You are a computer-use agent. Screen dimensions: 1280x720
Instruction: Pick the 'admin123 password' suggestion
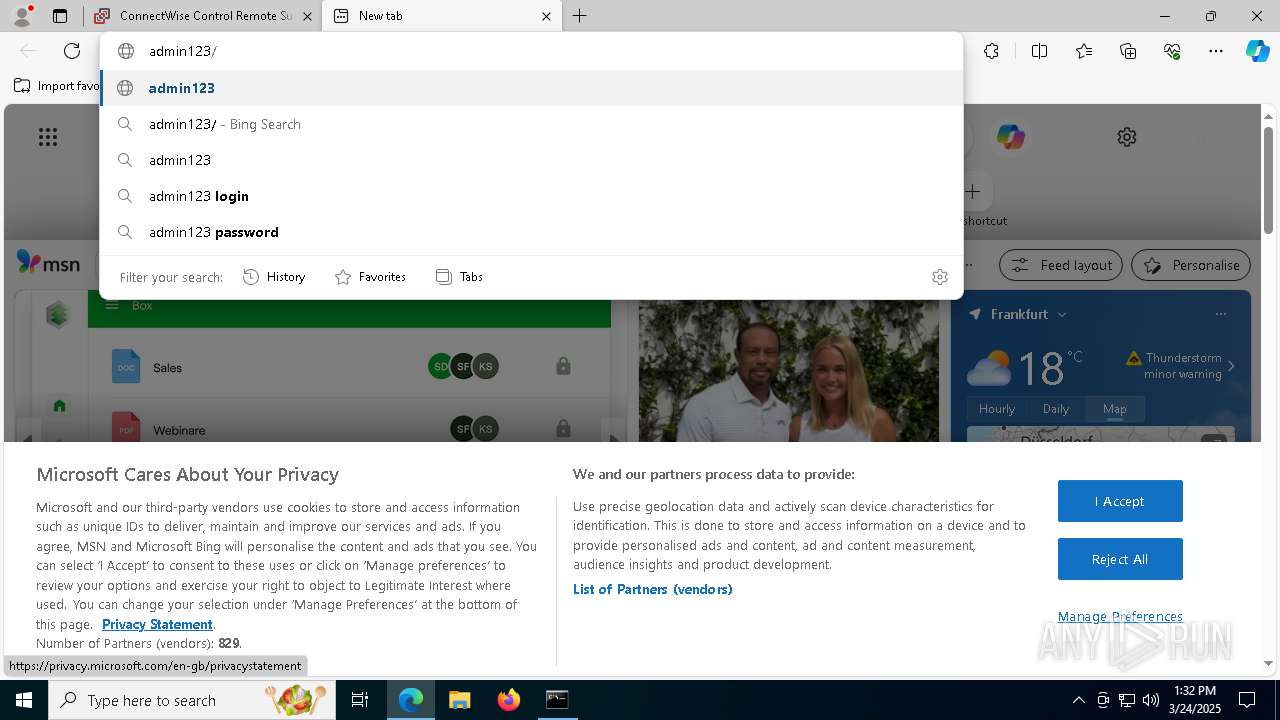[x=531, y=232]
